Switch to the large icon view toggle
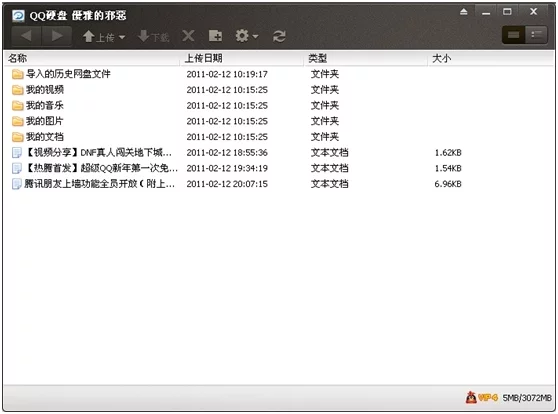 [x=514, y=35]
